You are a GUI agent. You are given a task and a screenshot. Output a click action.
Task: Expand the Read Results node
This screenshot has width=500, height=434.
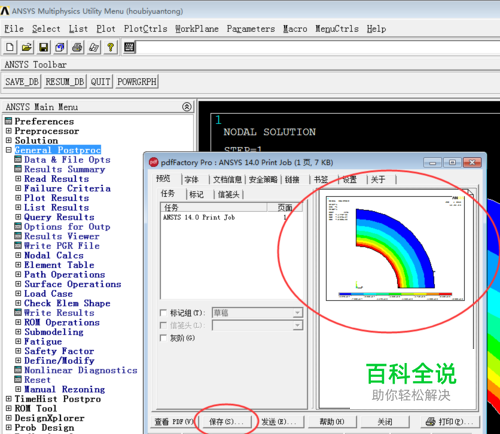(x=18, y=179)
